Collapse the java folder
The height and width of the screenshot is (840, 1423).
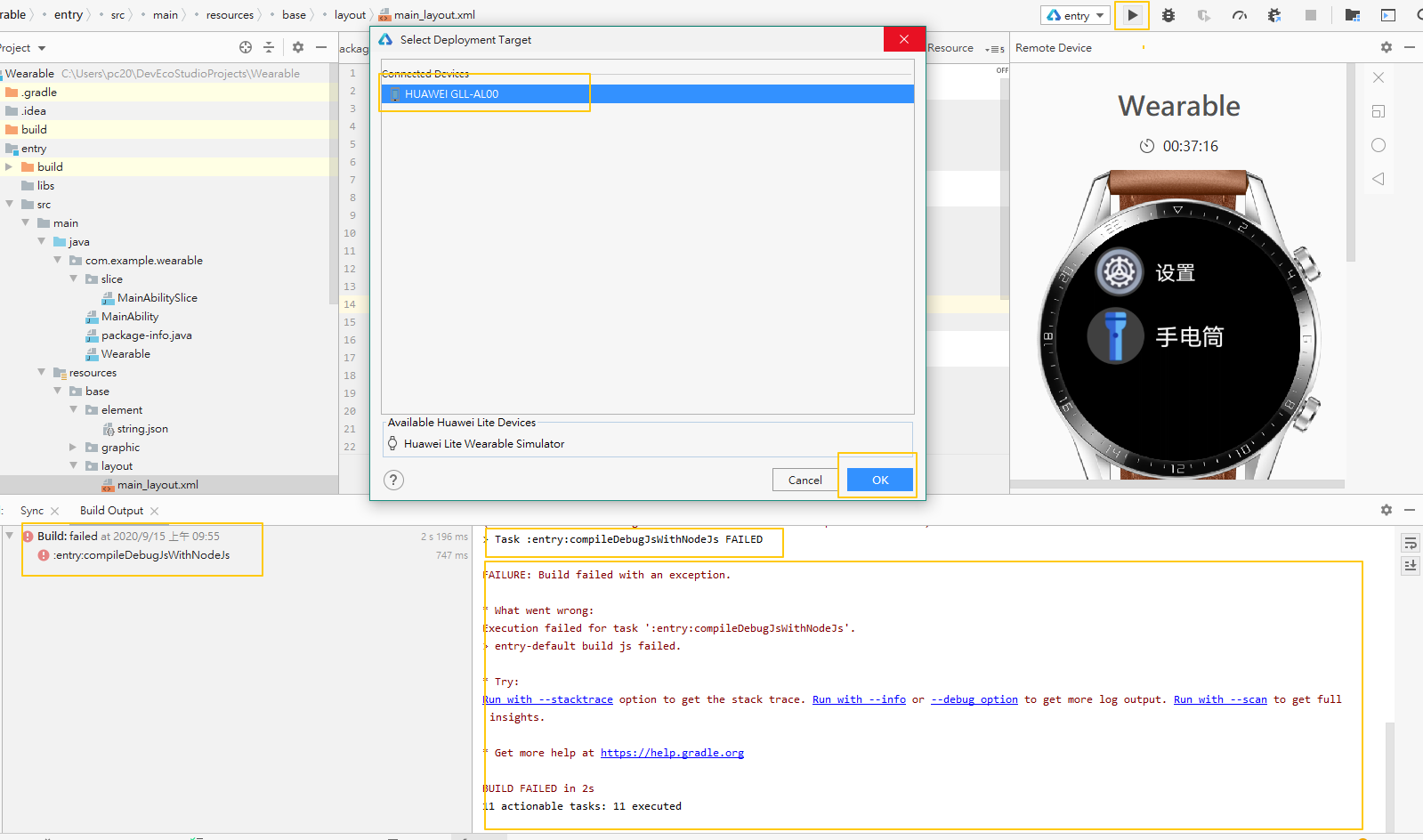click(x=41, y=241)
